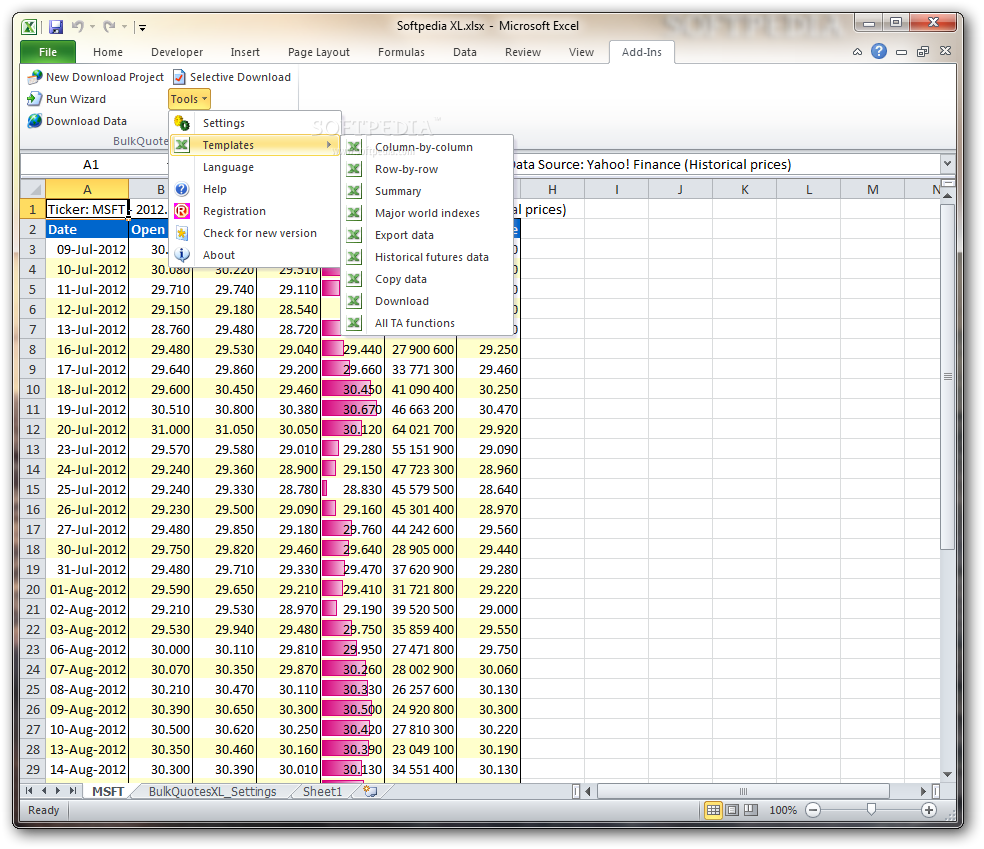Open the Page Layout ribbon tab

(319, 52)
